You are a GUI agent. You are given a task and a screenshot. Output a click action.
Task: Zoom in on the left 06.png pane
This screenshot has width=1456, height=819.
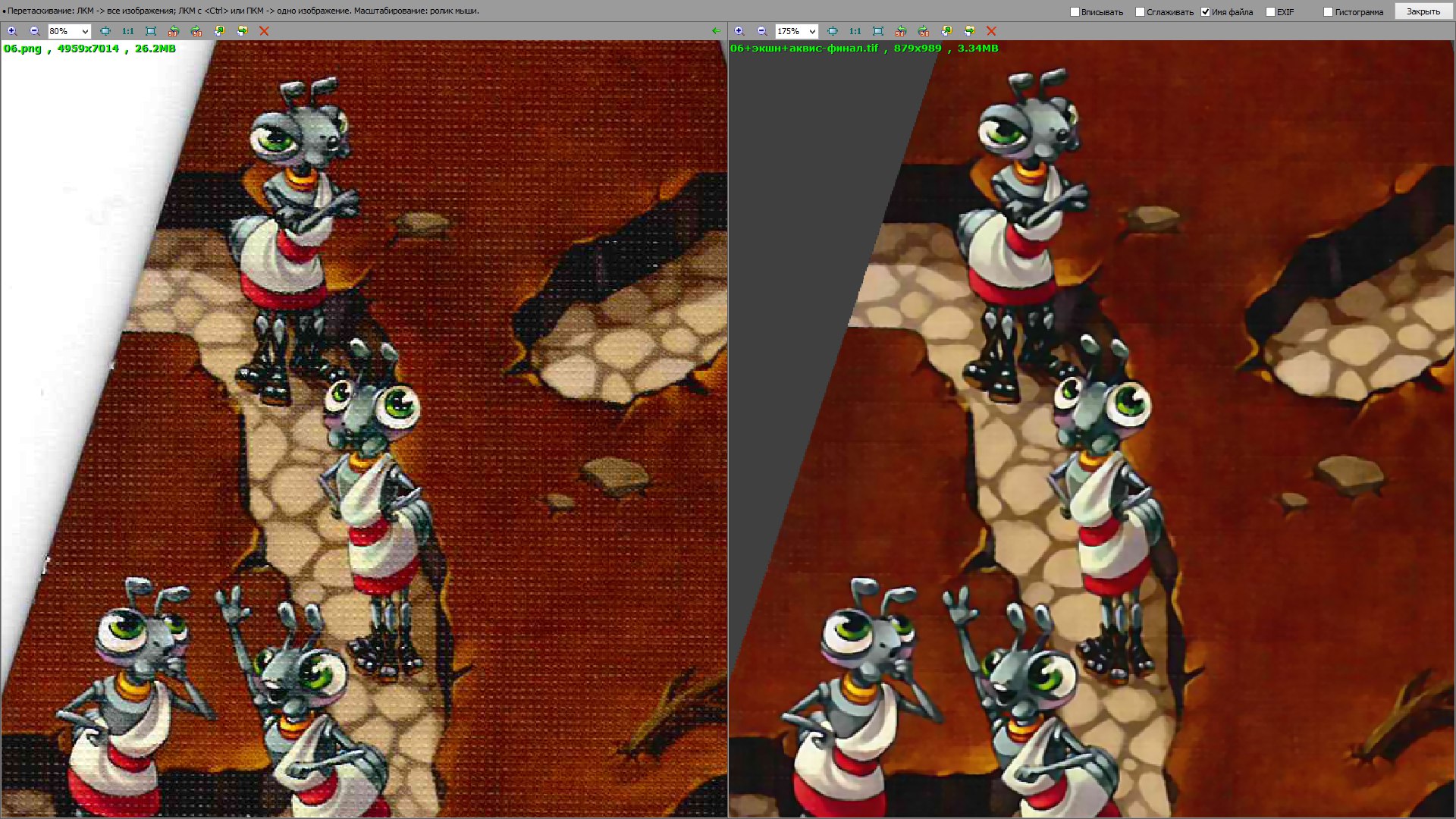(12, 31)
